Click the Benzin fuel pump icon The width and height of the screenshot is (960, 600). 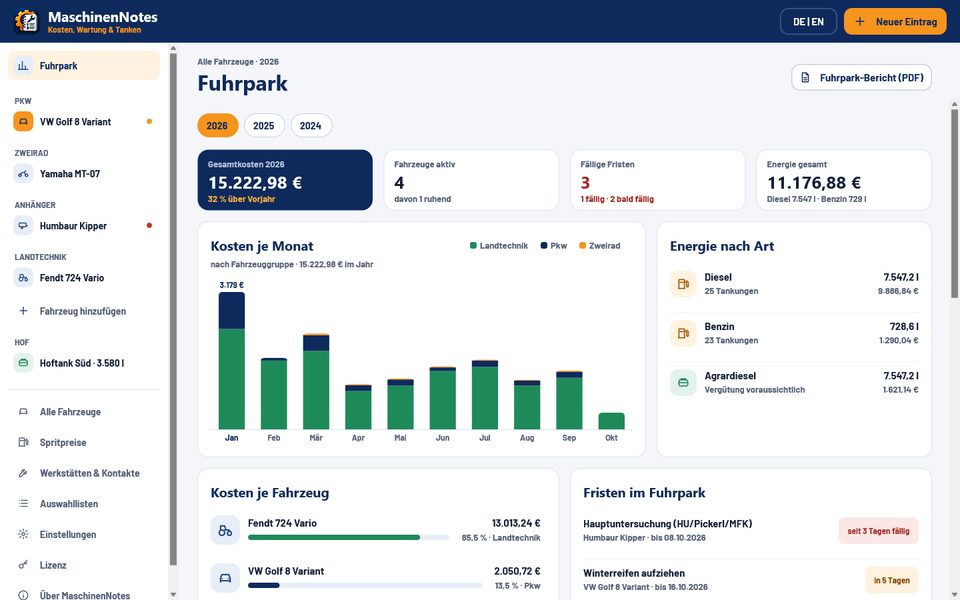tap(683, 333)
